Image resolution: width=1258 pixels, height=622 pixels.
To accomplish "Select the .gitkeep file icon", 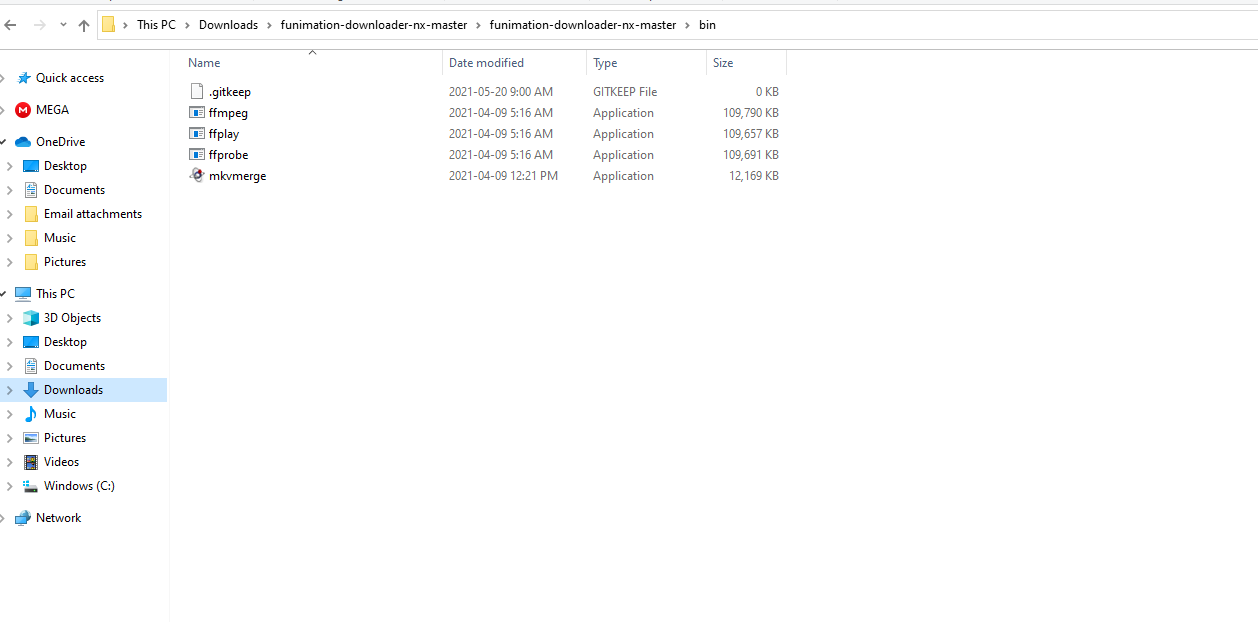I will 197,92.
